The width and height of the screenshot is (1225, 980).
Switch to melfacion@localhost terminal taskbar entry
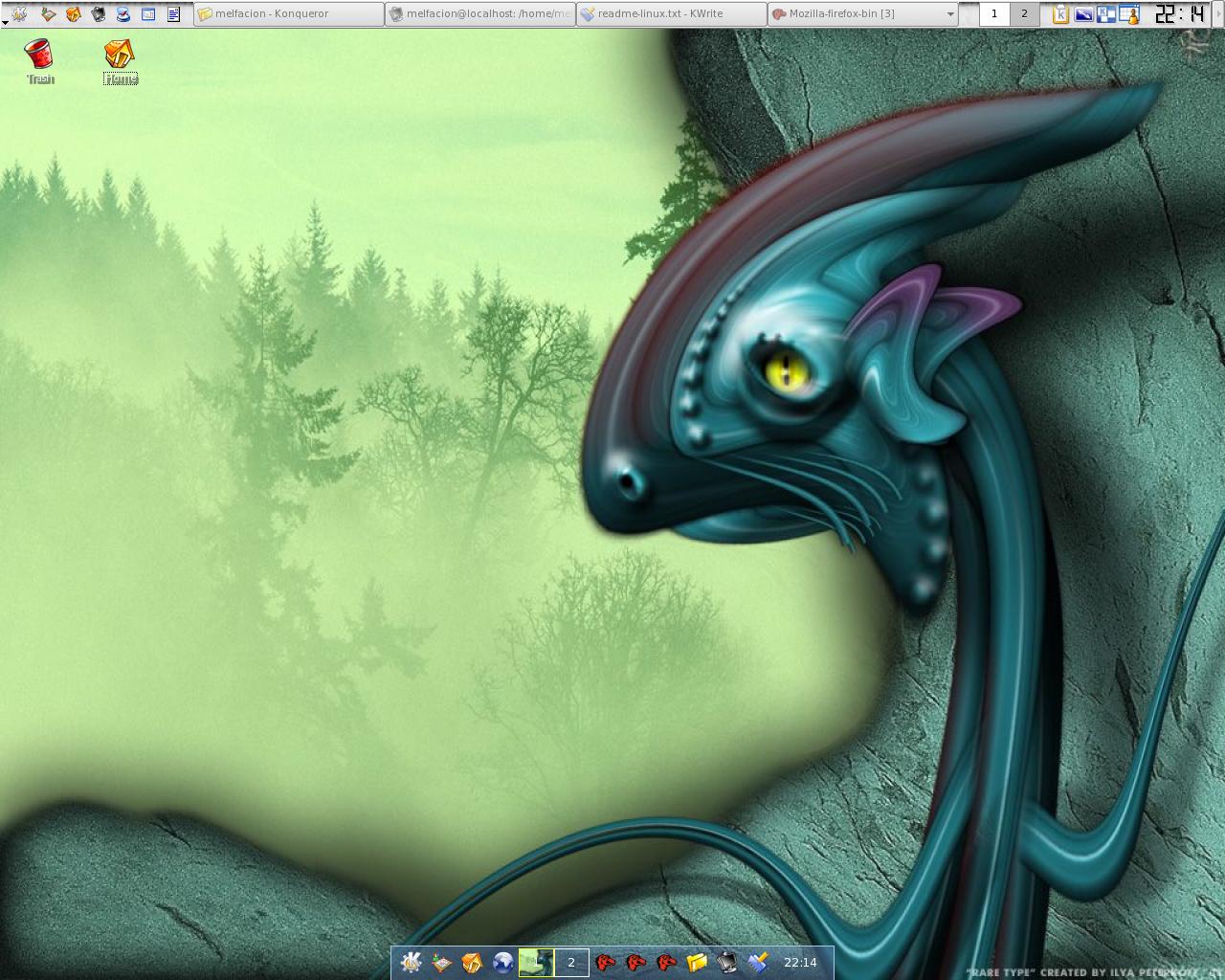tap(479, 14)
